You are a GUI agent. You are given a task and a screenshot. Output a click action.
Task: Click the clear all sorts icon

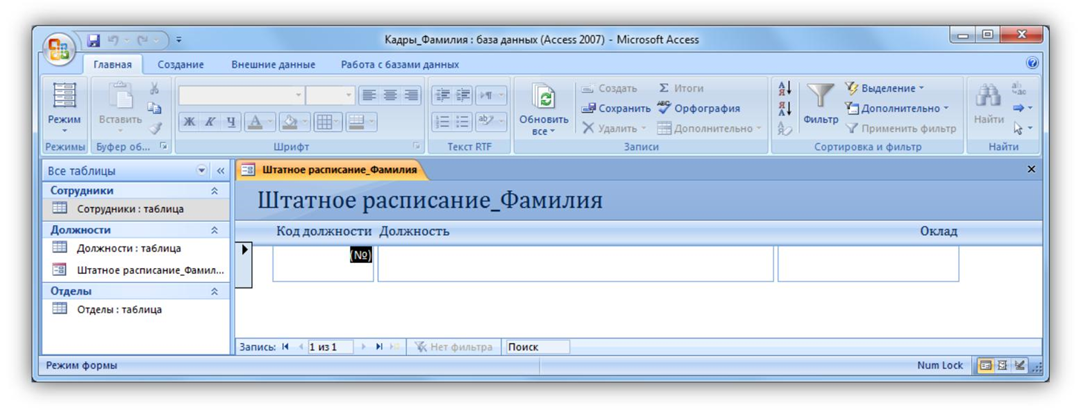785,127
